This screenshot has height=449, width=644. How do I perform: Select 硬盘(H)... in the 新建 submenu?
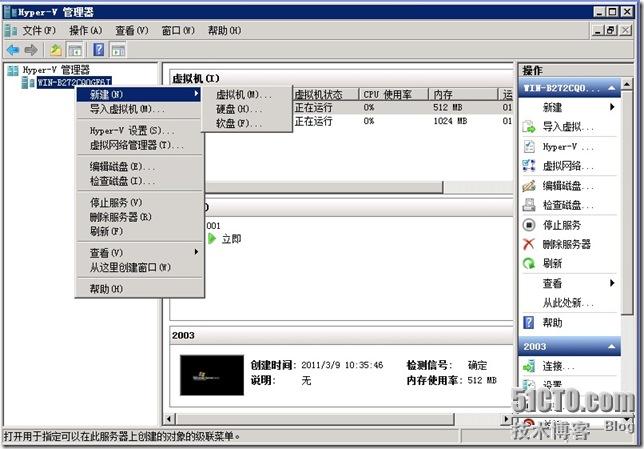(x=247, y=109)
